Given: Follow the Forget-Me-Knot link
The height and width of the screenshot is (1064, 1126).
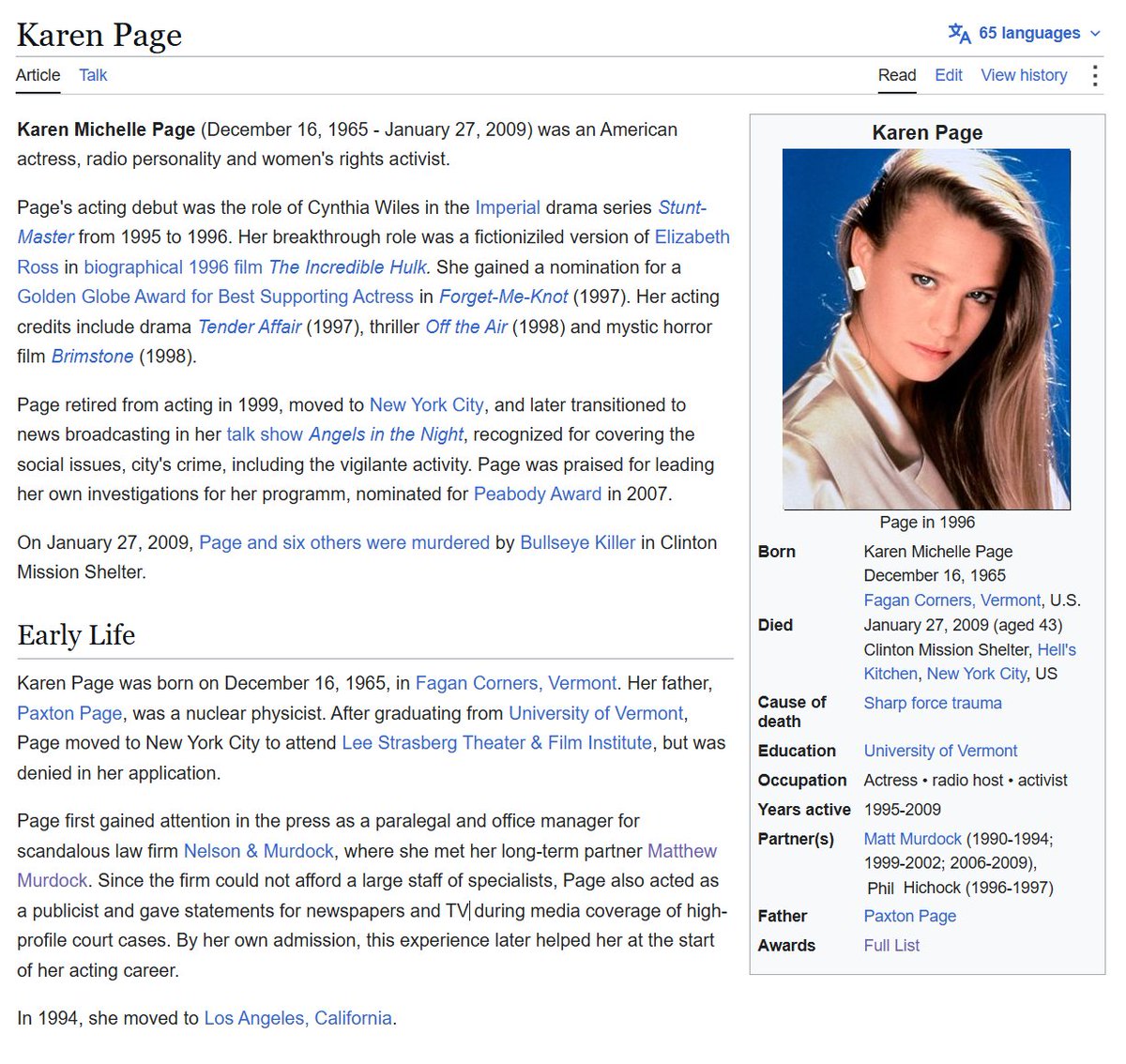Looking at the screenshot, I should point(503,296).
